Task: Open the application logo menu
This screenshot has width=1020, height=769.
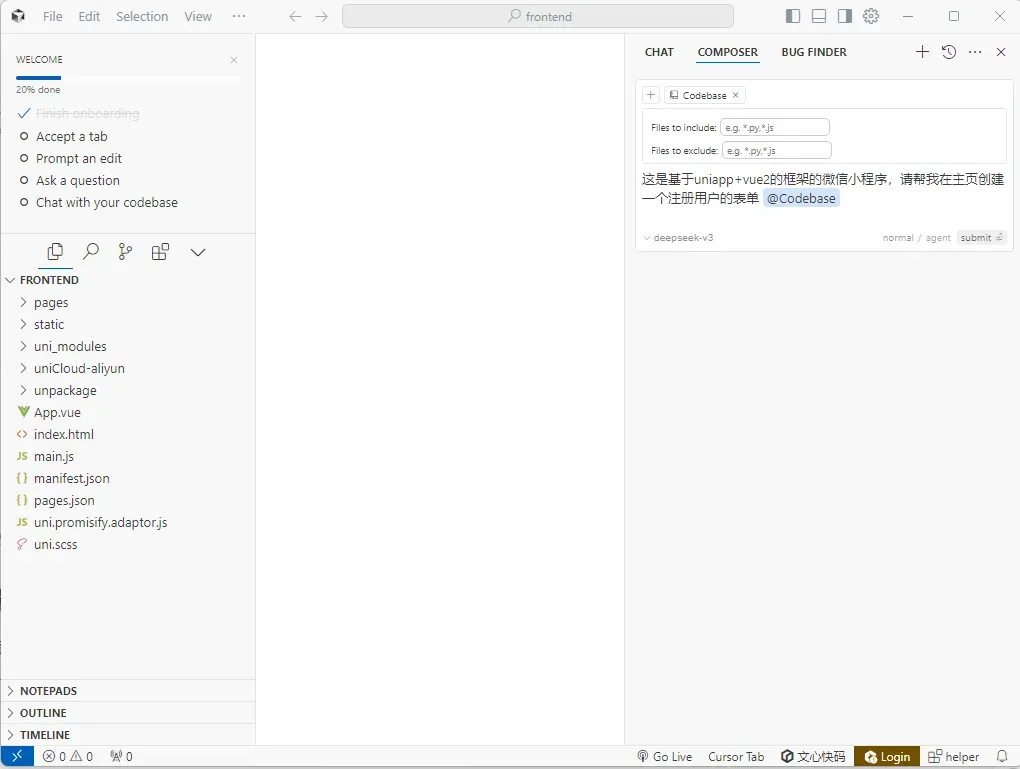Action: point(18,16)
